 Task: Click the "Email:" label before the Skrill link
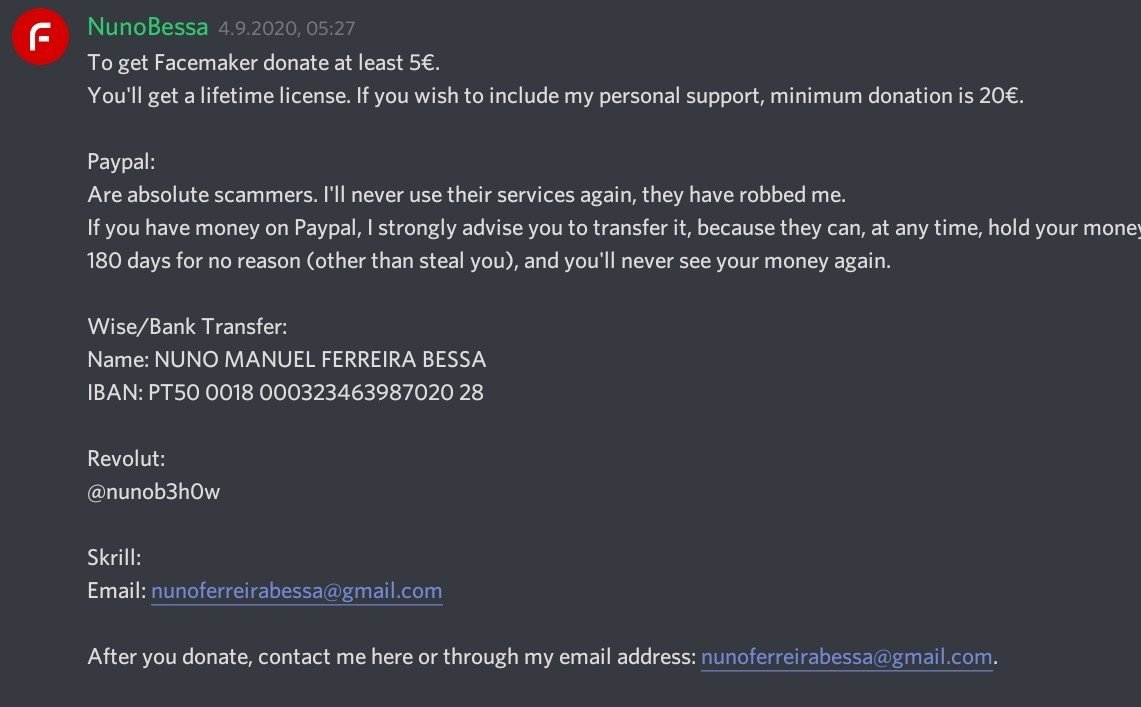coord(116,590)
